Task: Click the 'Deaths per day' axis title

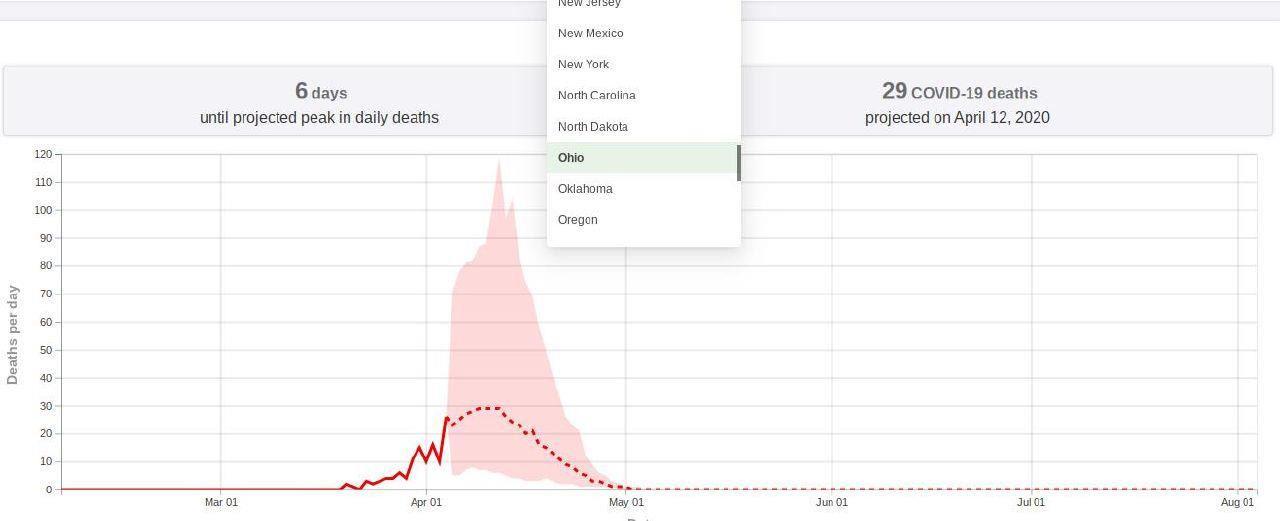Action: tap(13, 335)
